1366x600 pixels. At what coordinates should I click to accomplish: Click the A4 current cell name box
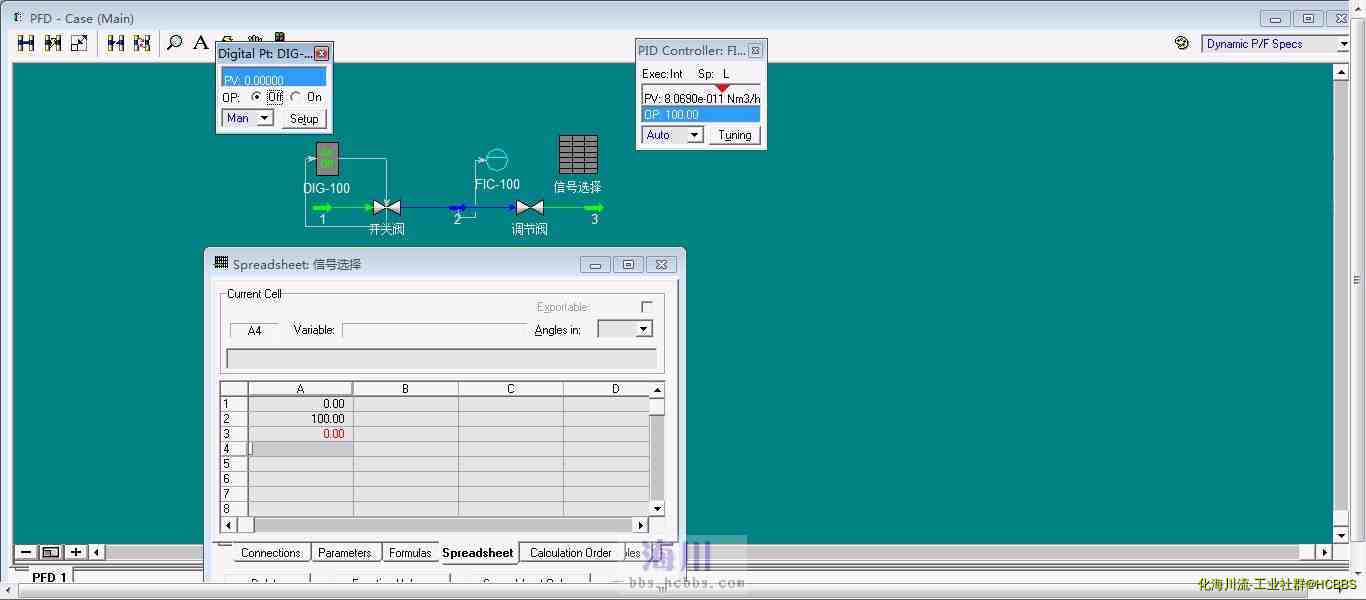pos(255,330)
